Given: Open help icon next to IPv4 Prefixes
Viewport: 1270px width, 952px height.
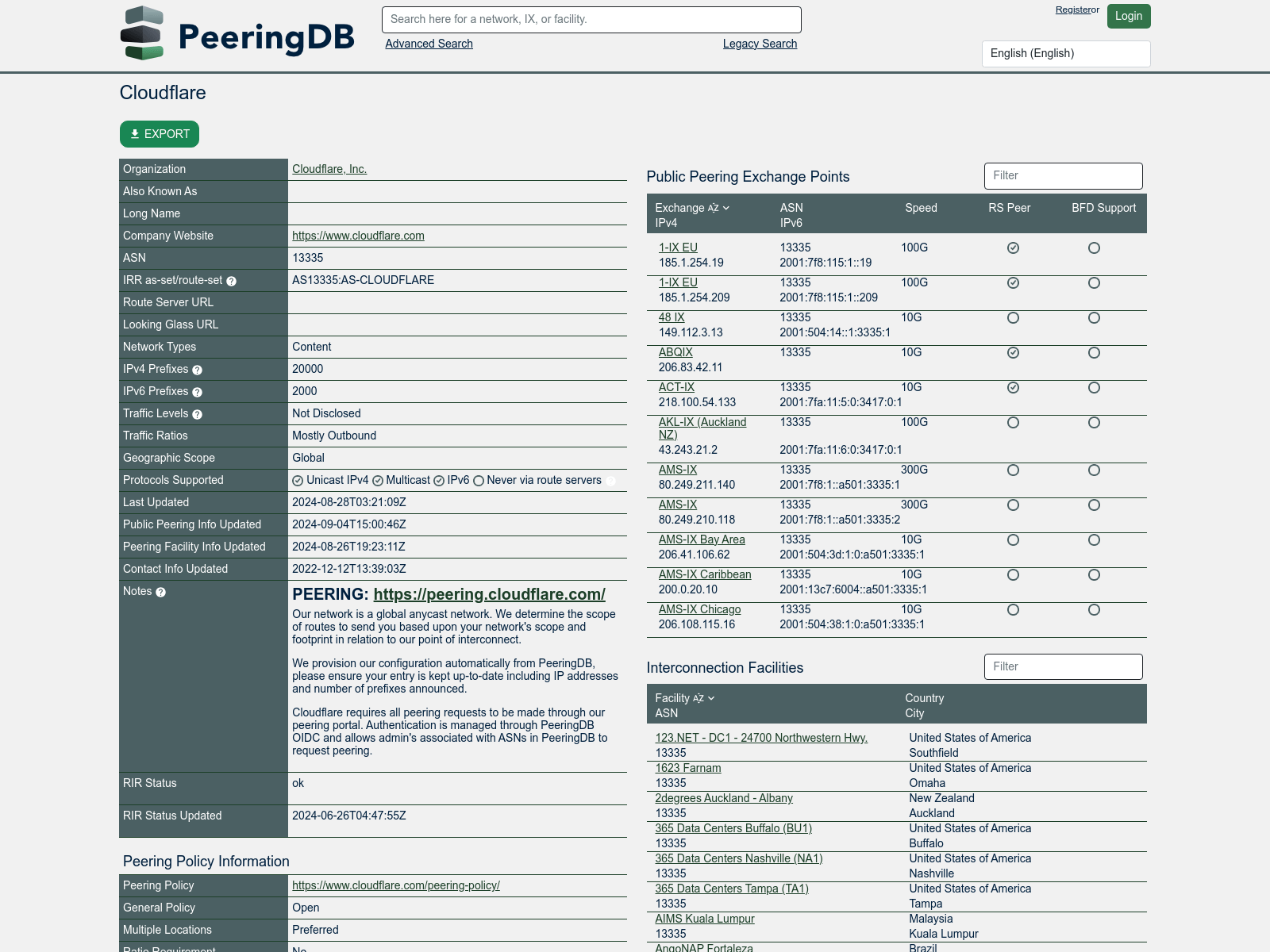Looking at the screenshot, I should click(197, 370).
